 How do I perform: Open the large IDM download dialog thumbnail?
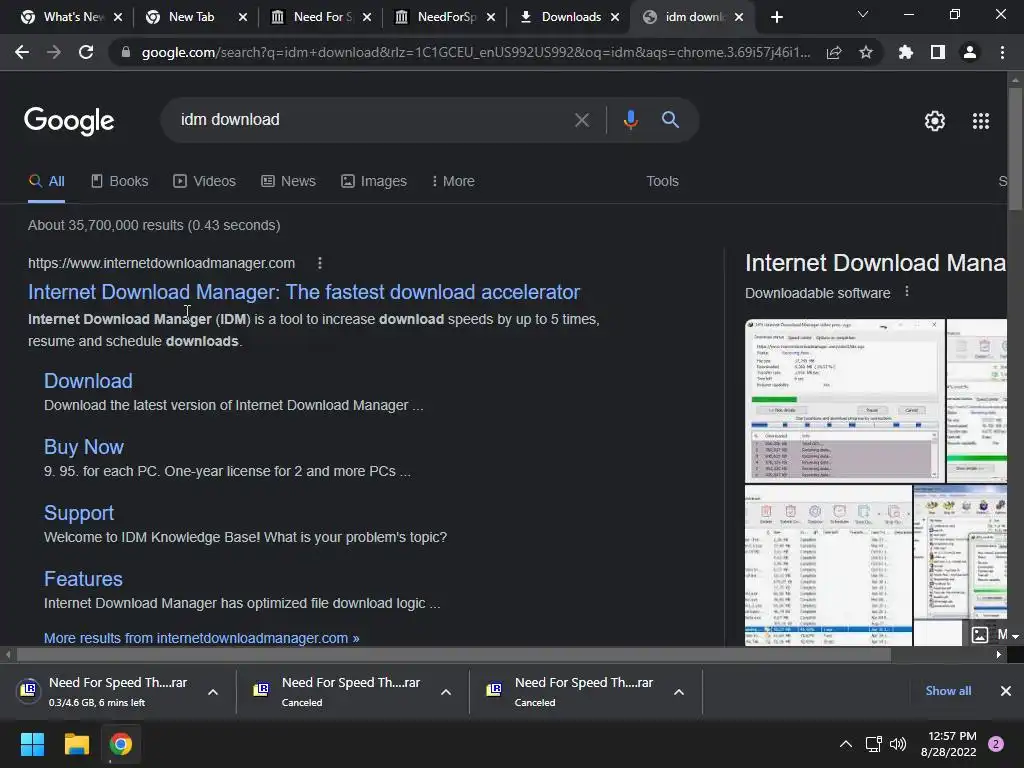844,400
